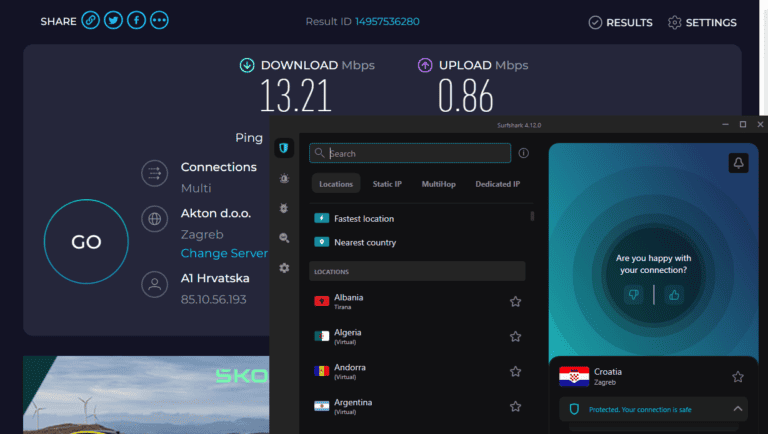Screen dimensions: 768x434
Task: Click the thumbs up feedback icon
Action: click(674, 294)
